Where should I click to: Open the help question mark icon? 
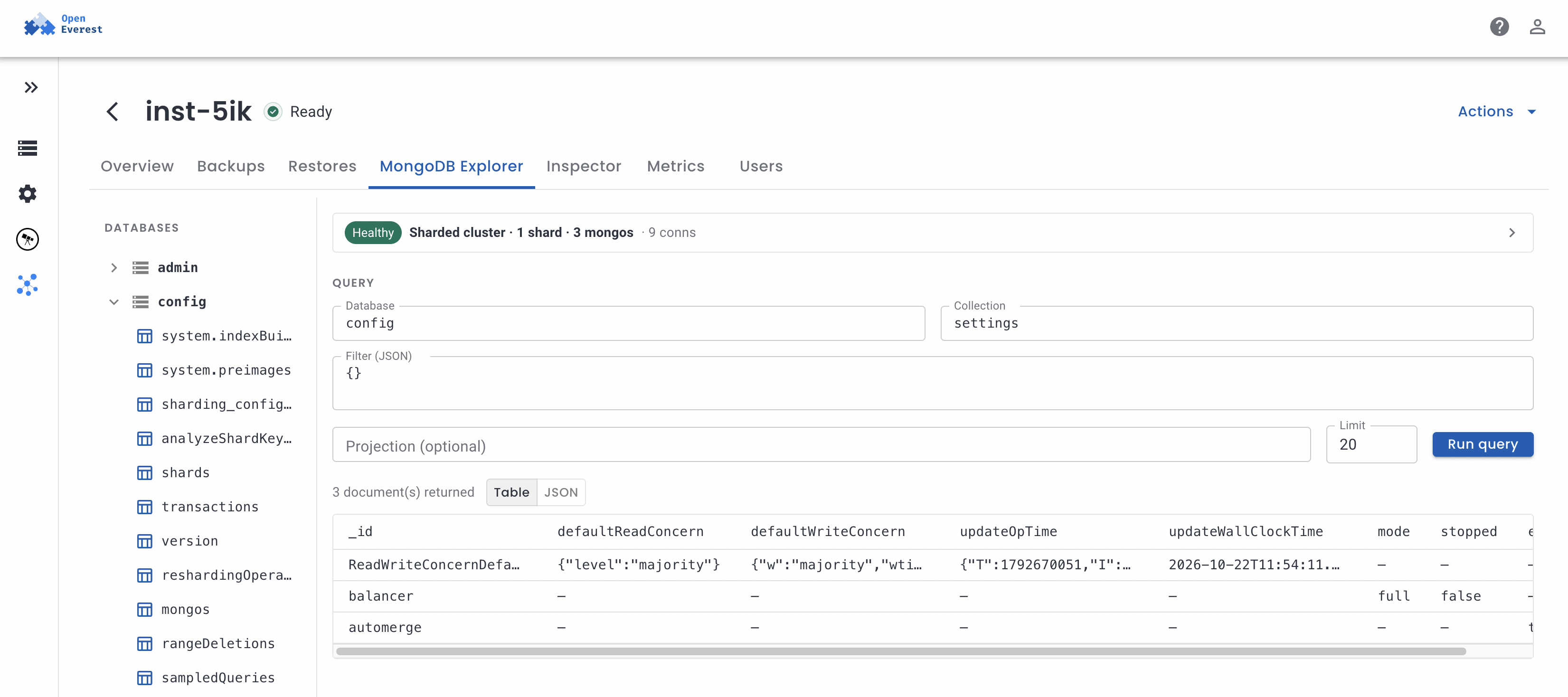tap(1499, 27)
